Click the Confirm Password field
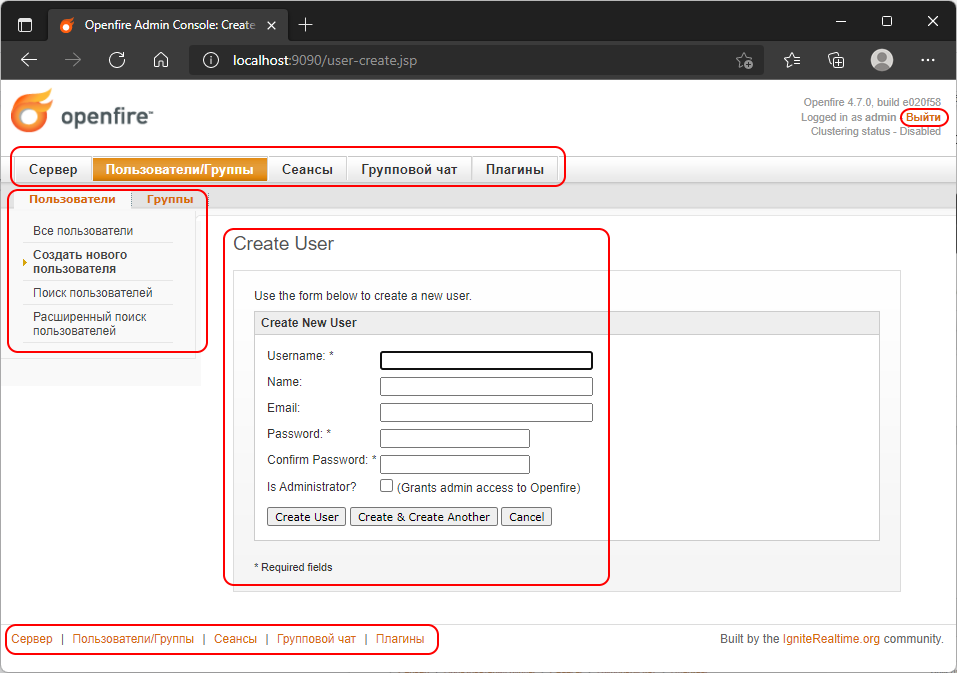This screenshot has width=957, height=673. click(455, 464)
